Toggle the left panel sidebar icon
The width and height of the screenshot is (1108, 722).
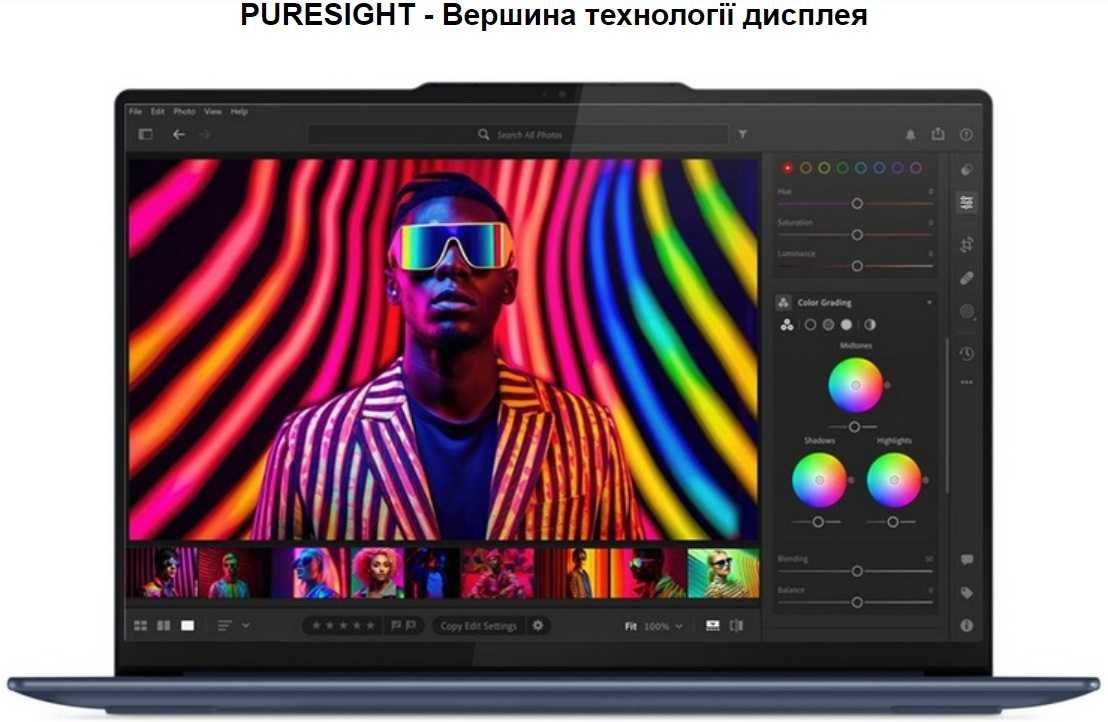pyautogui.click(x=146, y=134)
